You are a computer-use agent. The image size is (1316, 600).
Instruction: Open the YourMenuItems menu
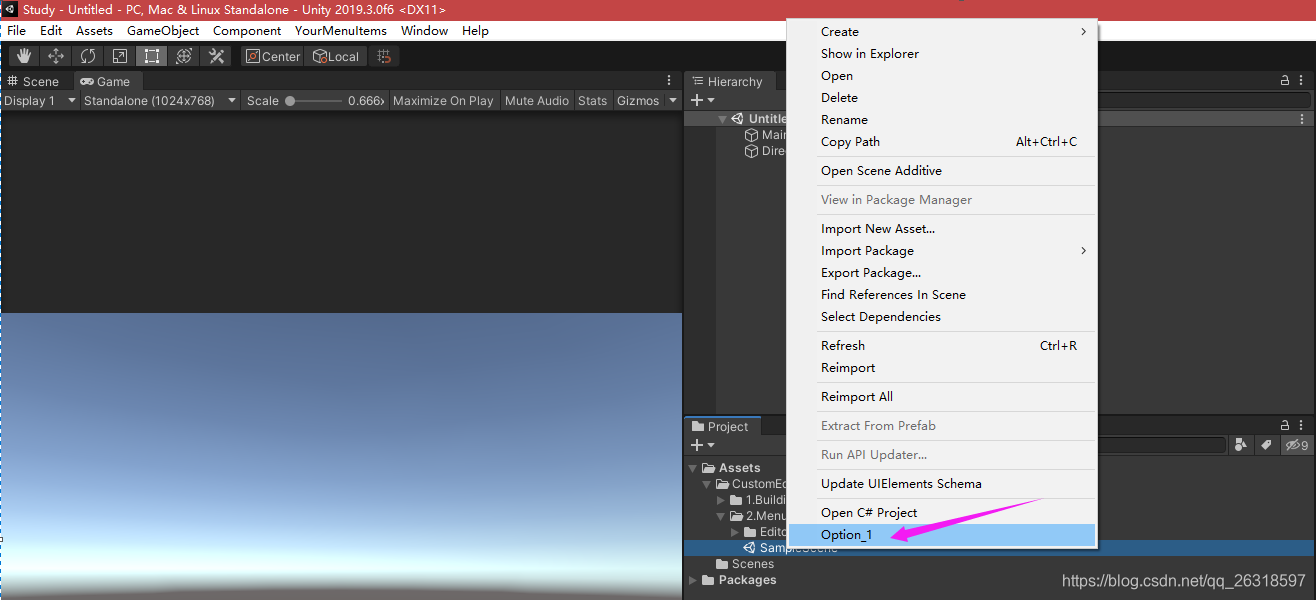[x=340, y=31]
